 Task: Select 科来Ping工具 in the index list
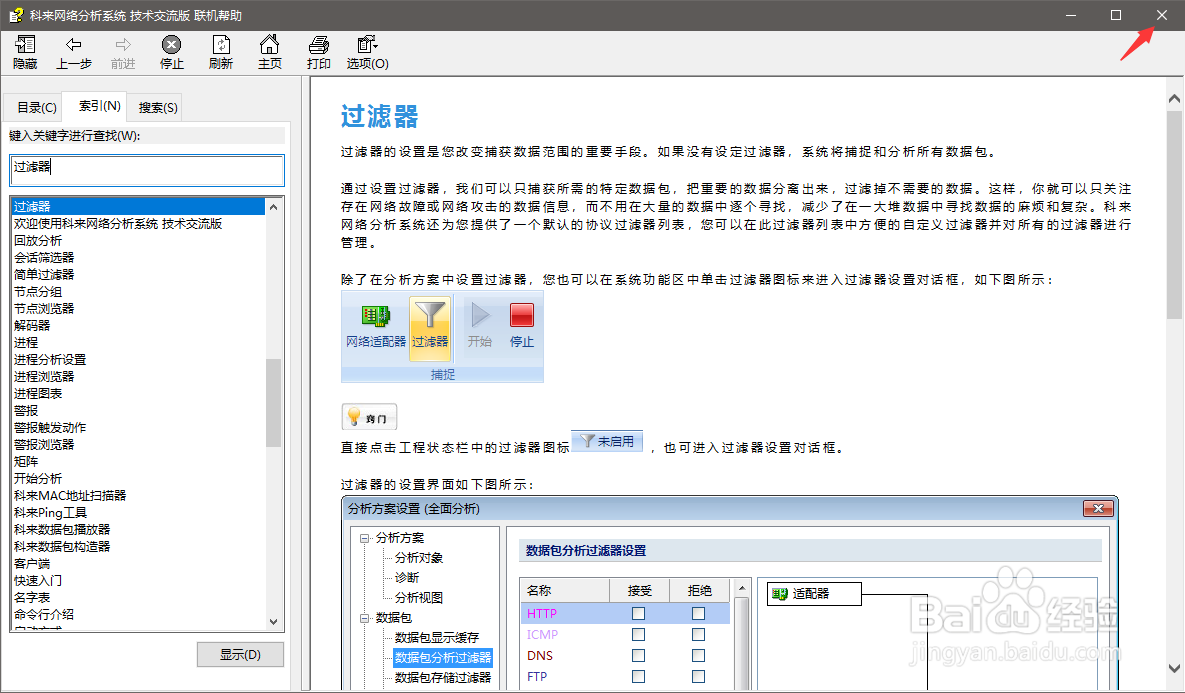click(50, 512)
